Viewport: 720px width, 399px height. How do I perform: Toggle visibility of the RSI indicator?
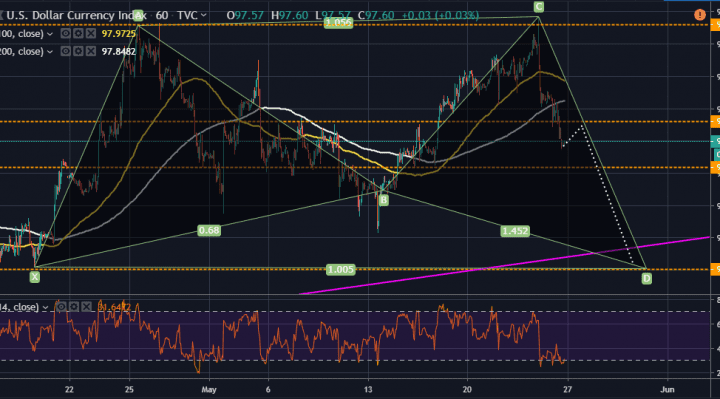[61, 307]
